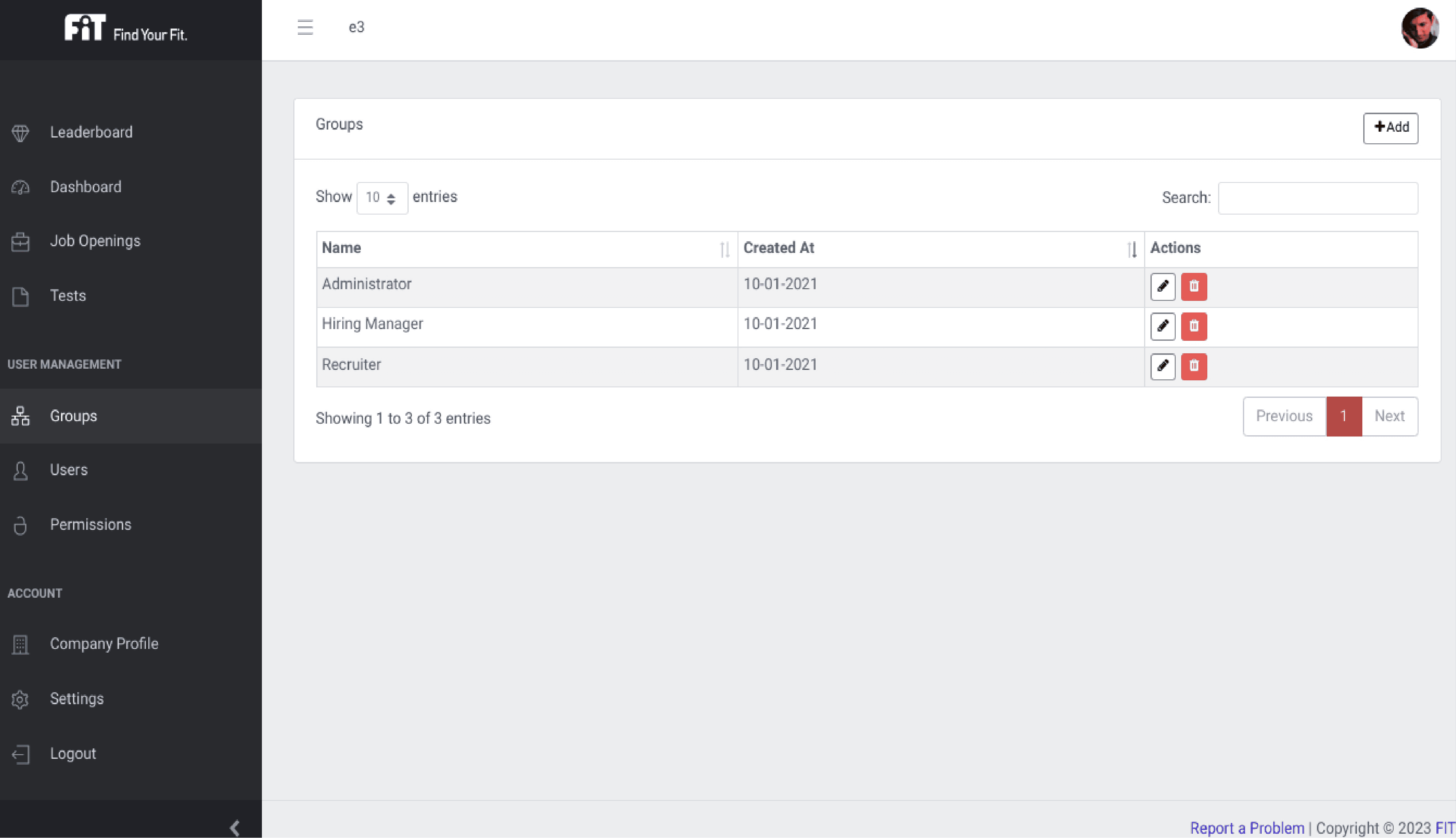Click the FIT footer link
Screen dimensions: 1456x838
pos(1445,828)
